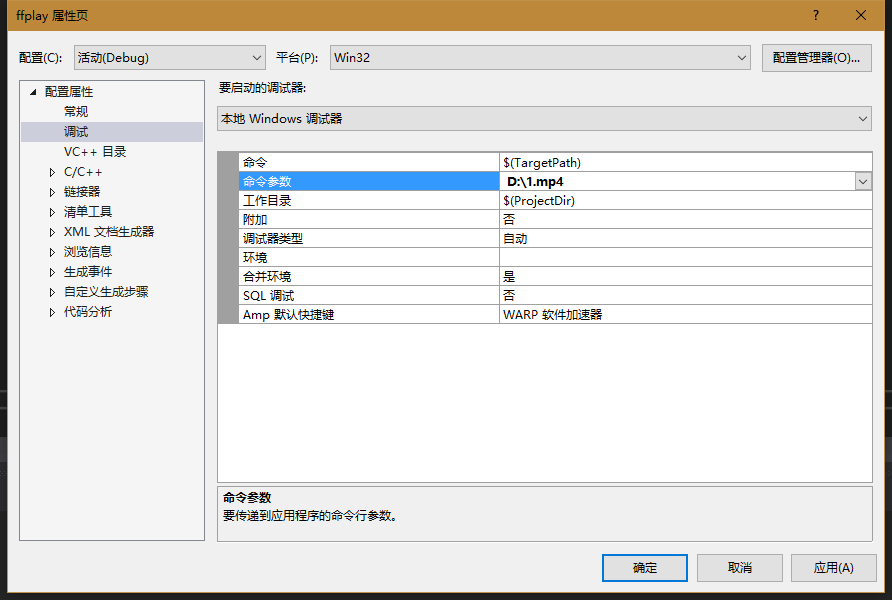Click the 应用 button
This screenshot has width=892, height=600.
(x=834, y=567)
